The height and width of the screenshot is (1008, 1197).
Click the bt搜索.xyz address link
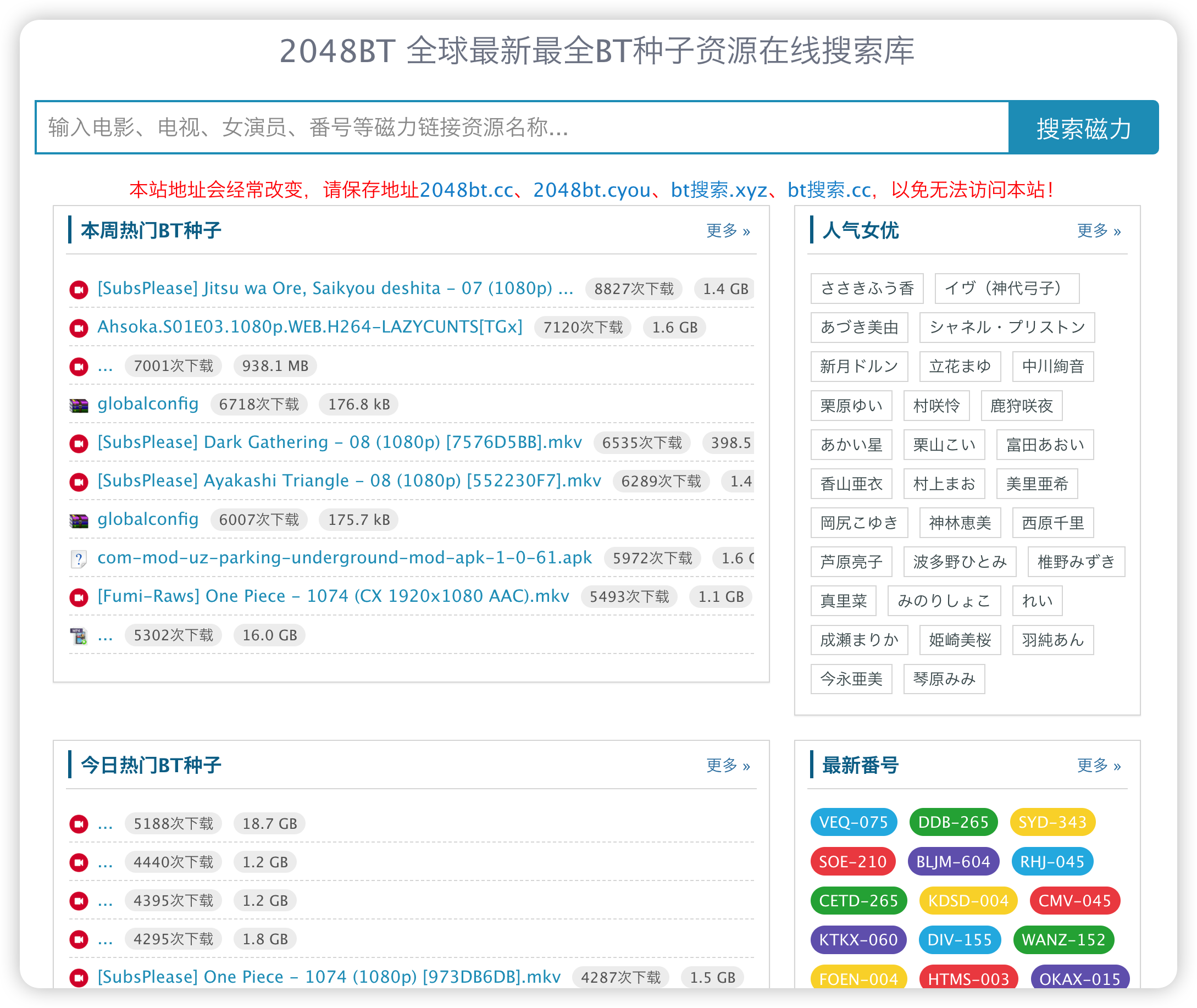[x=719, y=190]
